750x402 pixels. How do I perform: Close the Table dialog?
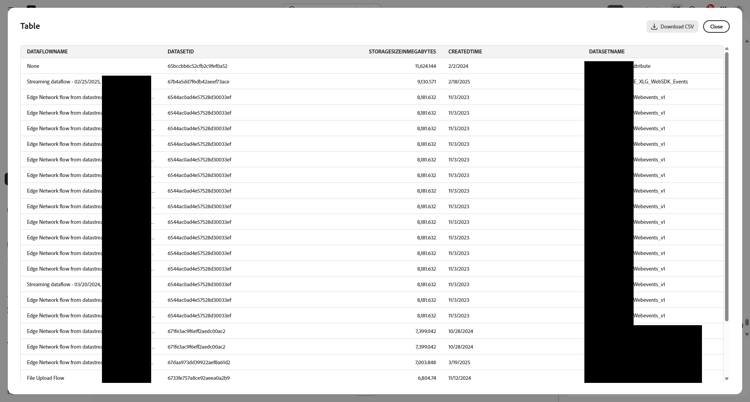[716, 27]
